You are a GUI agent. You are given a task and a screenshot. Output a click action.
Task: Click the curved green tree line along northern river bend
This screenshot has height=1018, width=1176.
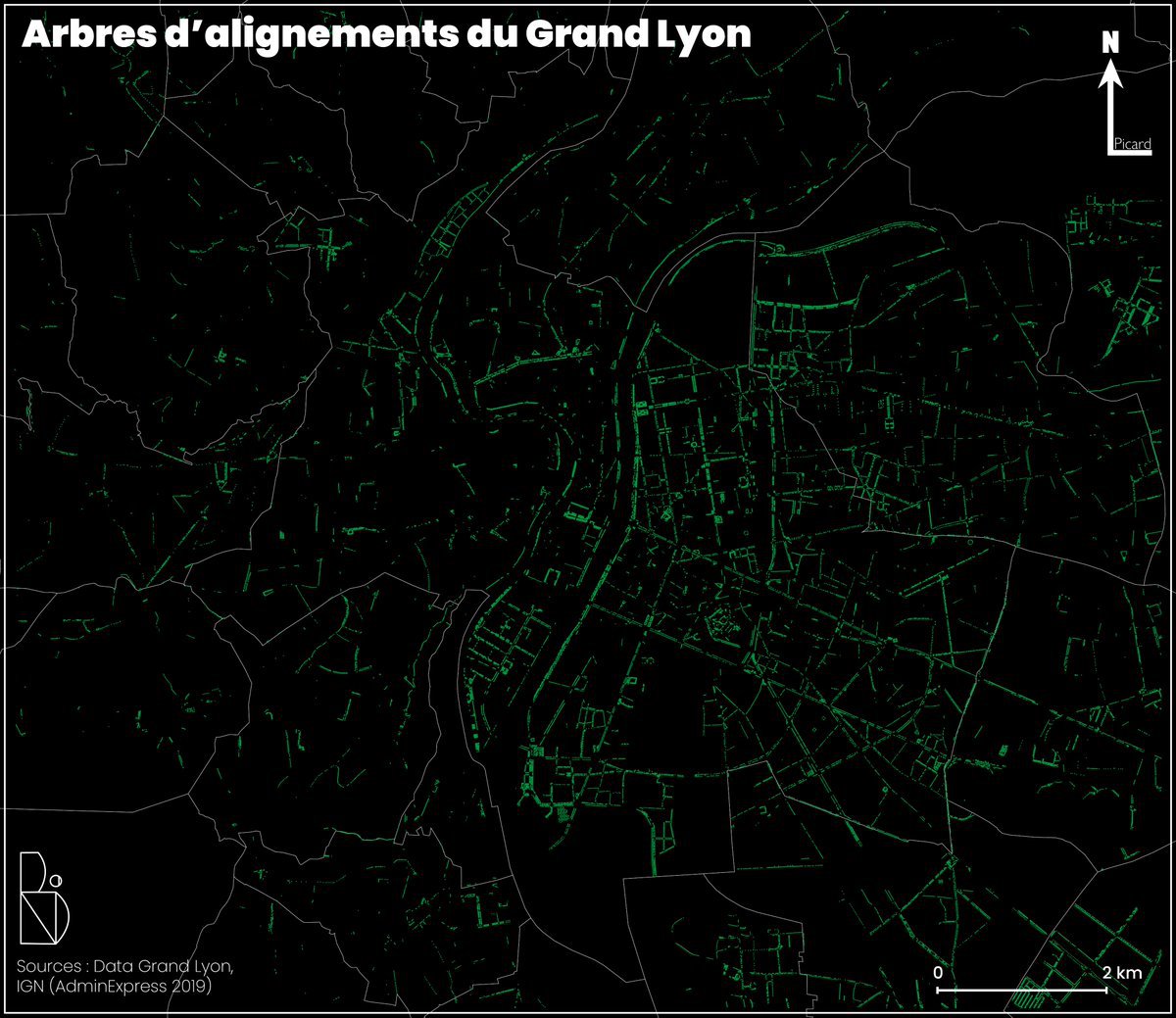point(686,253)
